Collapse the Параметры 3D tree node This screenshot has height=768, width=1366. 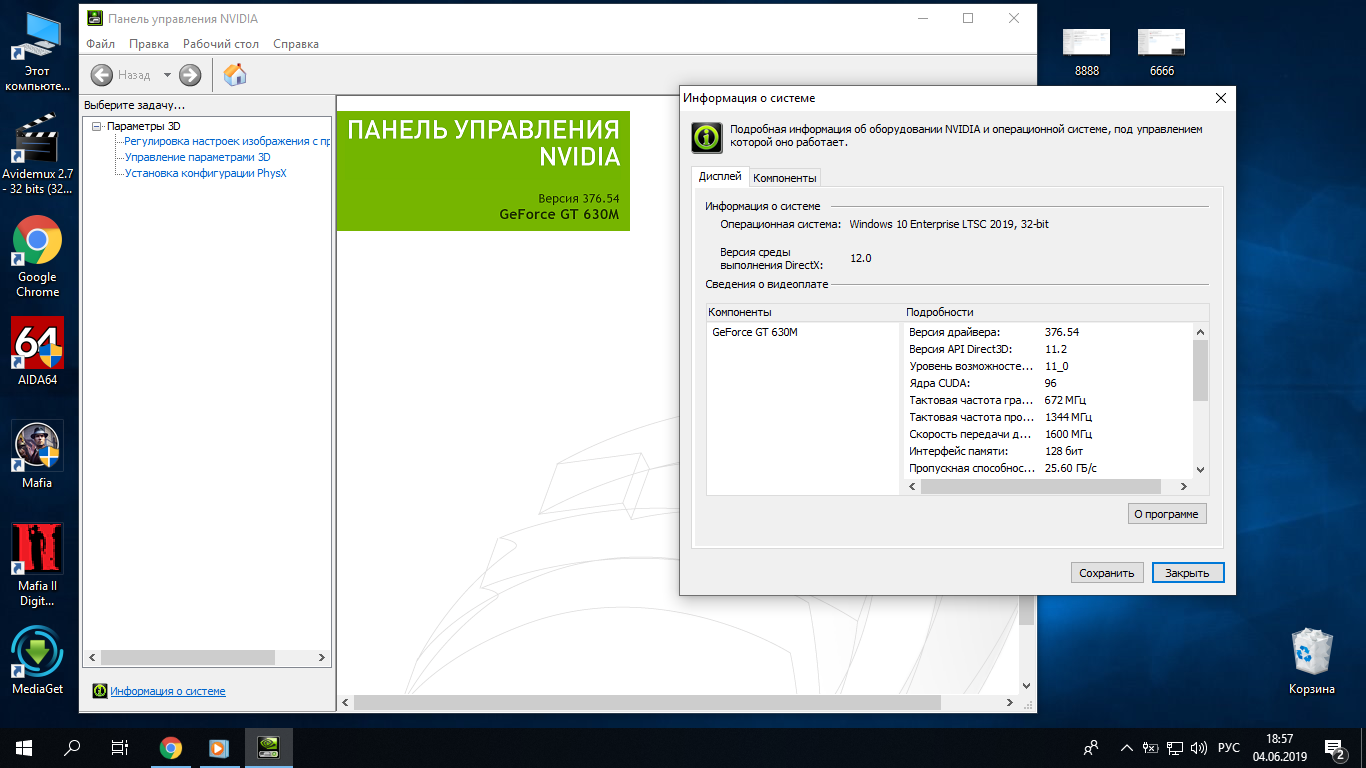(97, 127)
